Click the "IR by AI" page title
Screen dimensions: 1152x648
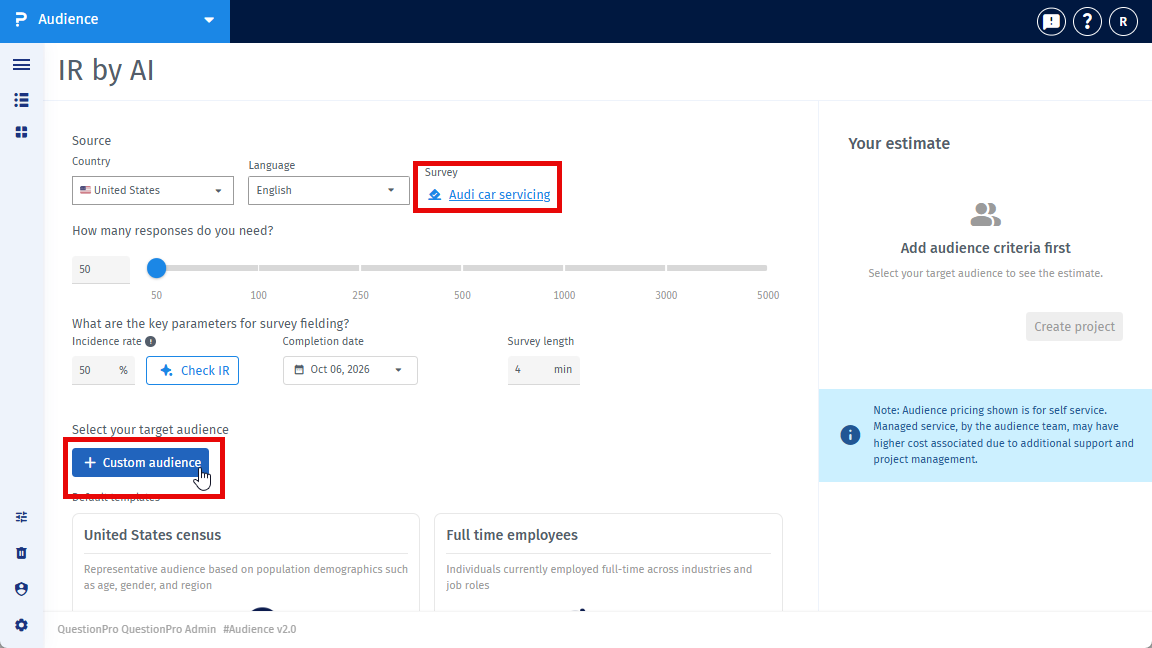(x=106, y=71)
